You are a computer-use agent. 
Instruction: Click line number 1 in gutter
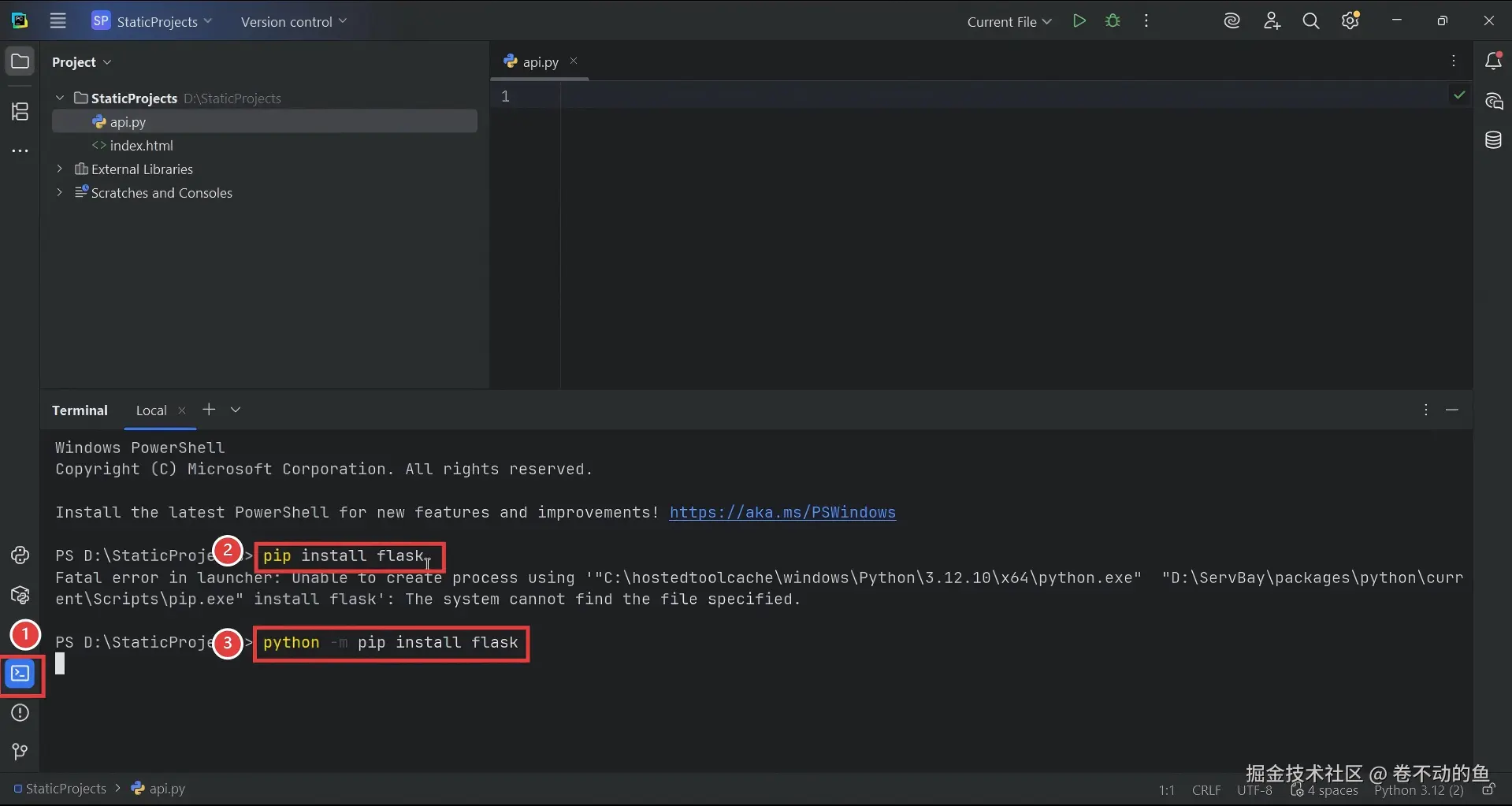coord(505,96)
